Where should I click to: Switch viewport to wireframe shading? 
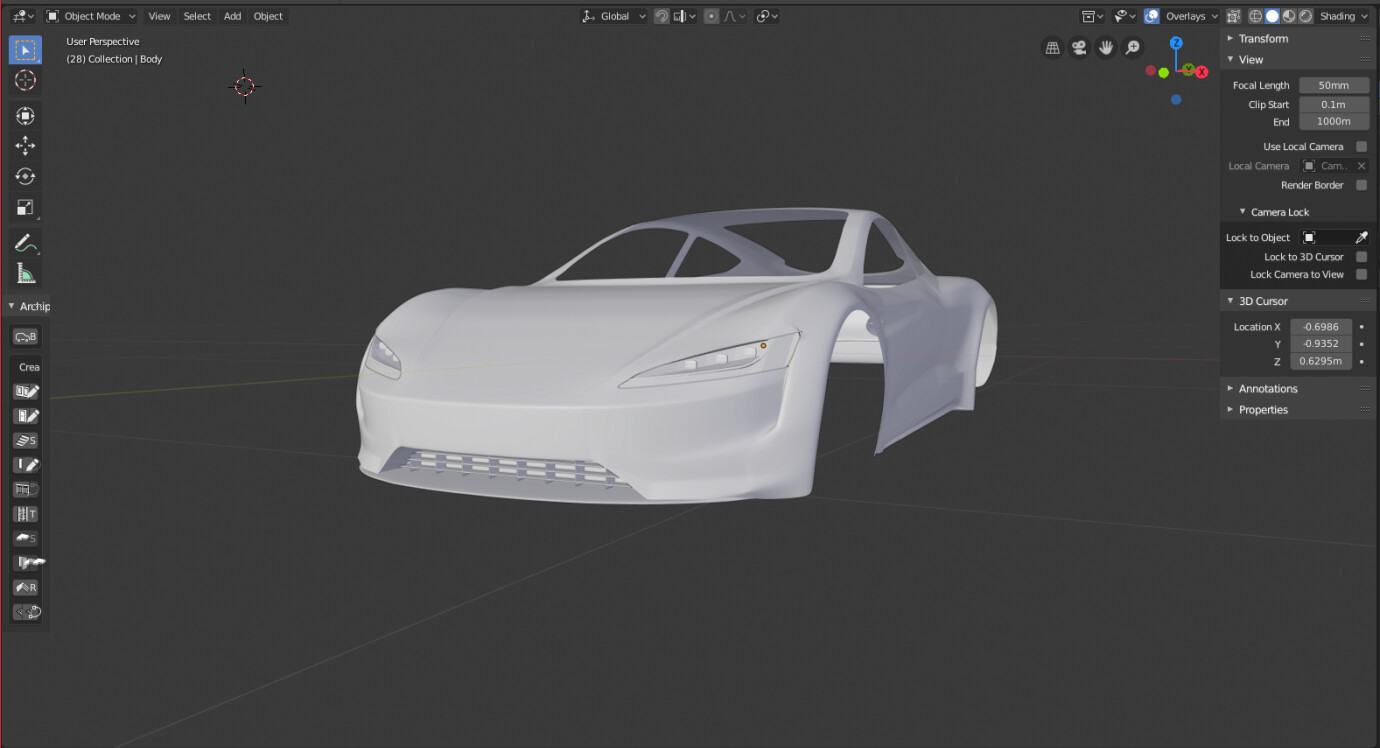(x=1254, y=16)
